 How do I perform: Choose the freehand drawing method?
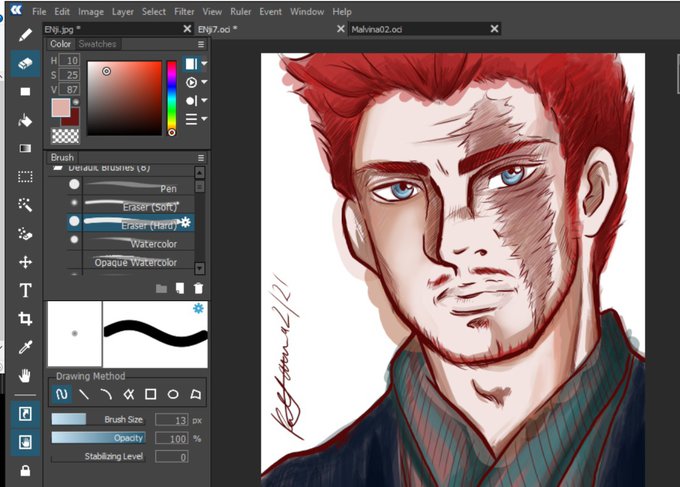click(62, 394)
